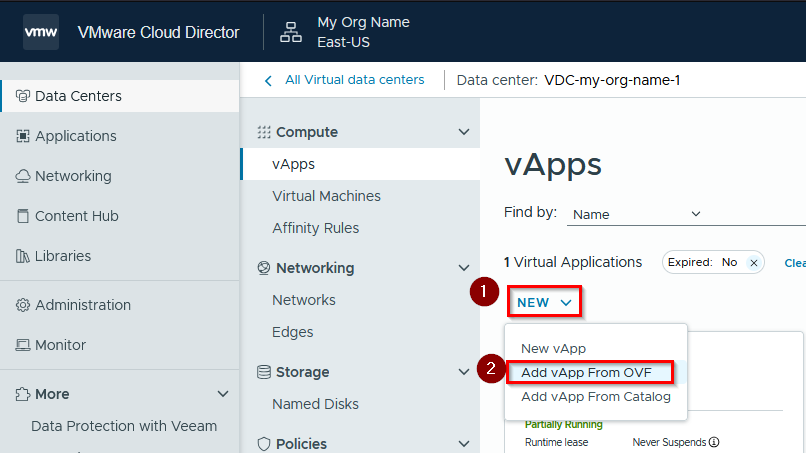Click the Monitor laptop icon

coord(23,345)
